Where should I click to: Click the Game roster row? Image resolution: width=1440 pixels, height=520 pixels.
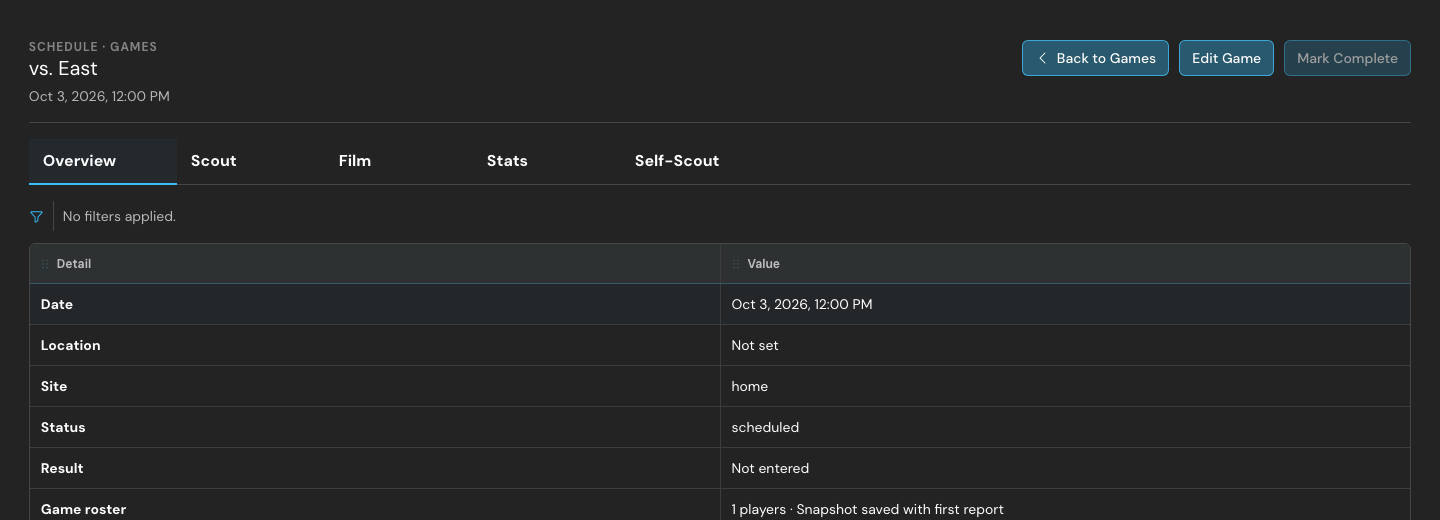[x=720, y=505]
